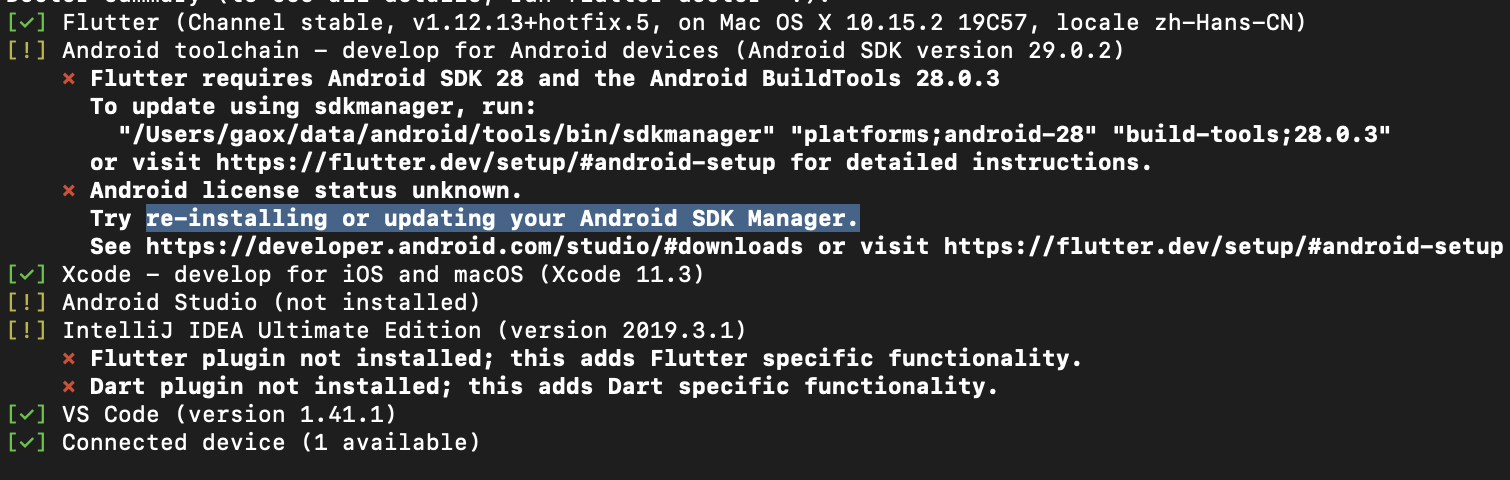Click the green checkmark beside Xcode

click(26, 274)
